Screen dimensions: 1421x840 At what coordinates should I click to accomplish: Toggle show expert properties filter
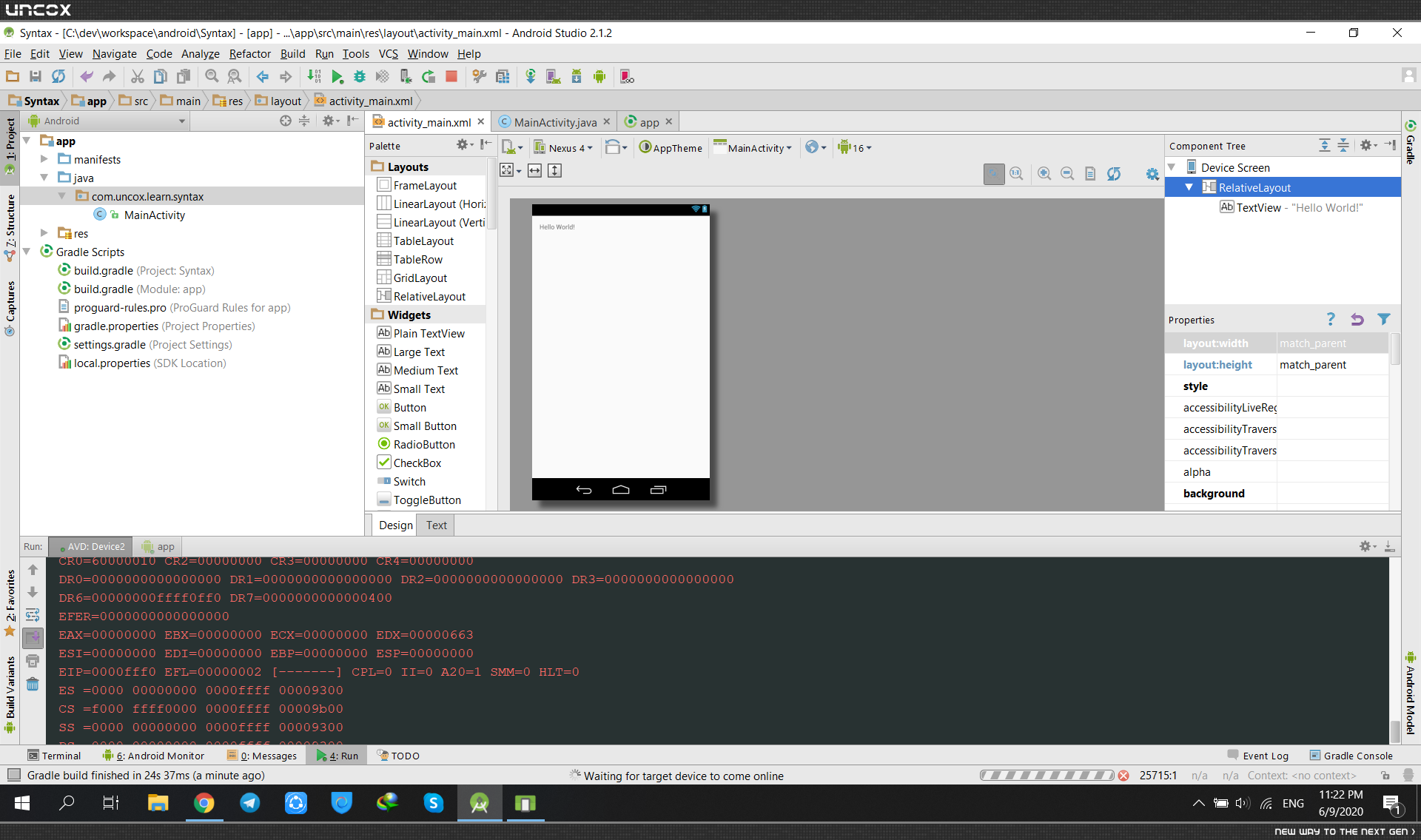[x=1383, y=320]
